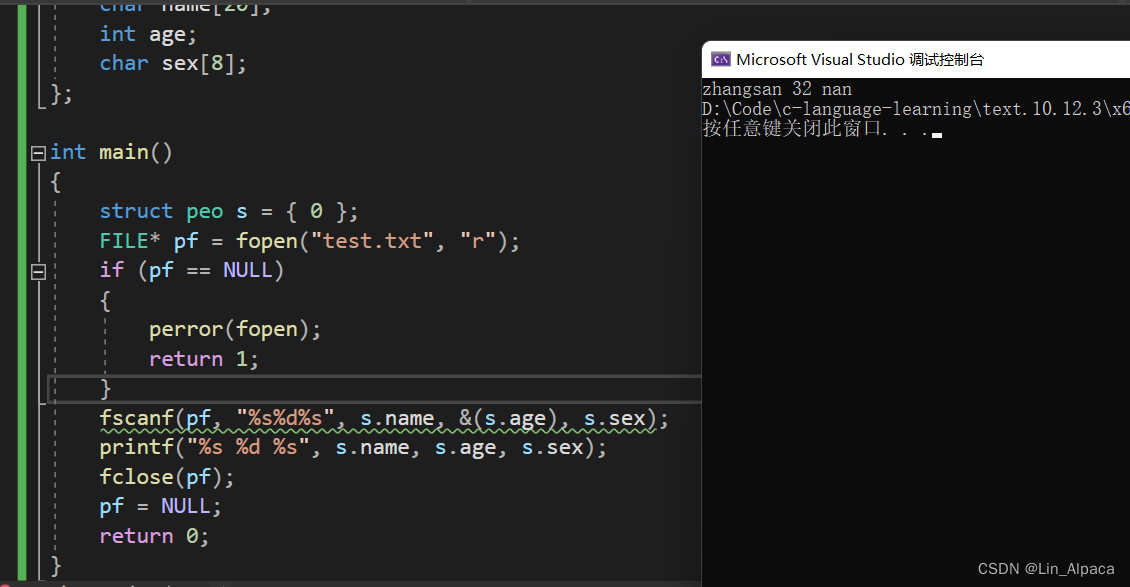Click the "%s %d %s" printf format string
Image resolution: width=1130 pixels, height=587 pixels.
(x=248, y=447)
